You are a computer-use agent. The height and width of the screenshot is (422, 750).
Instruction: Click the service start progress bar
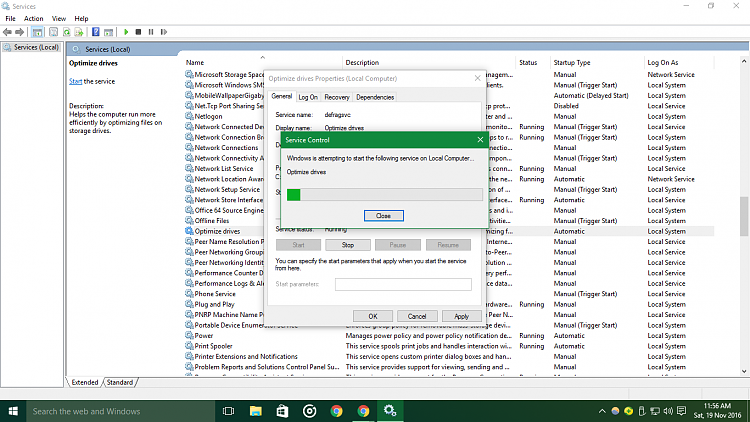point(385,195)
